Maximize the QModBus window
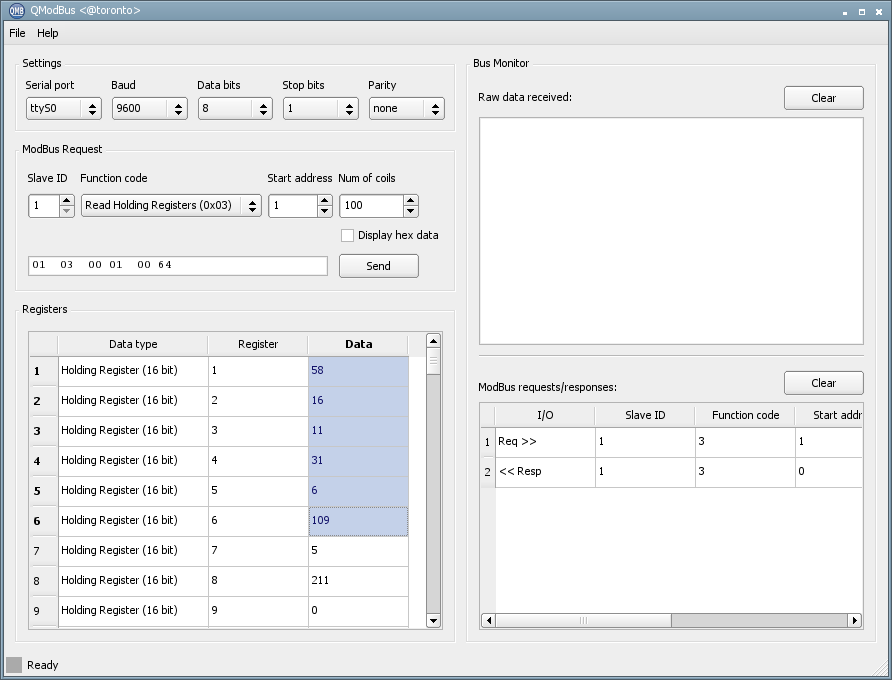 (862, 12)
